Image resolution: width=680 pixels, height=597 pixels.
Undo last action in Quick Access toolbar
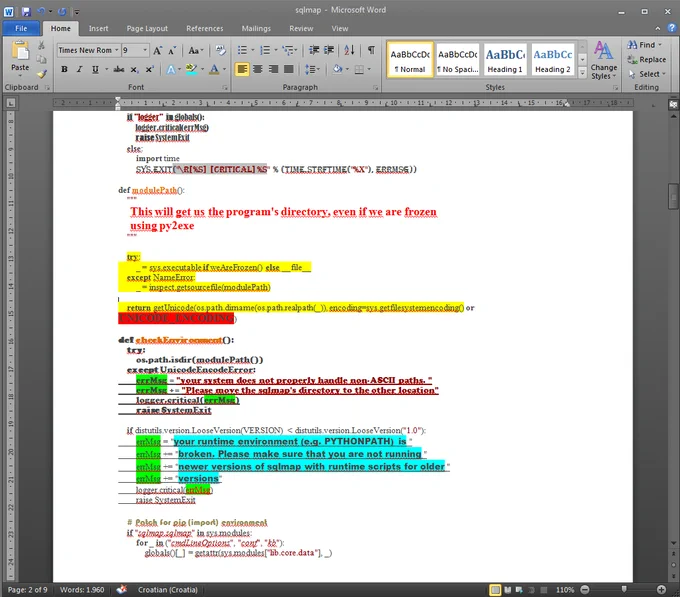[41, 11]
